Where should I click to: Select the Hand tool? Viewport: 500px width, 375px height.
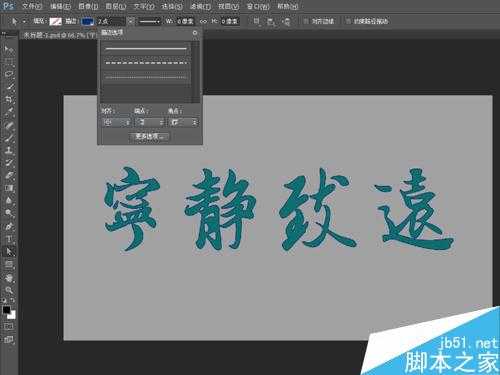click(x=9, y=277)
